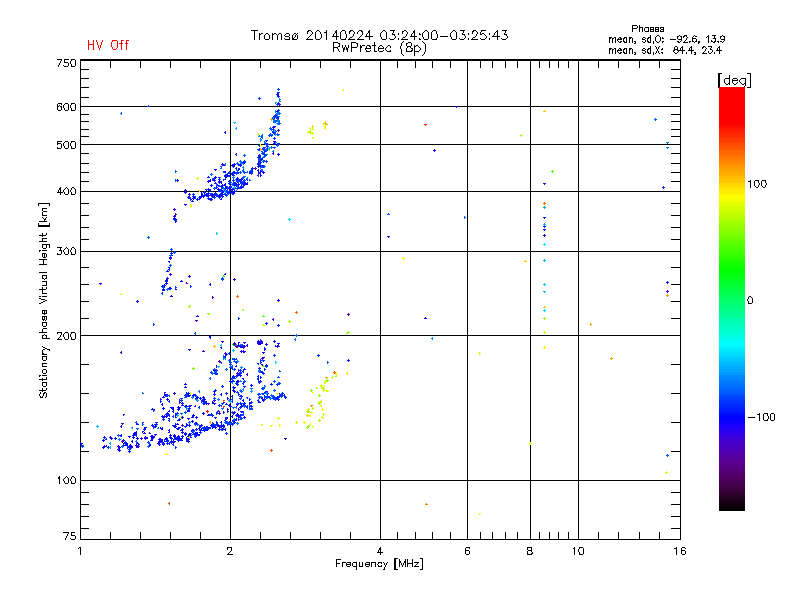800x600 pixels.
Task: Click the 'Frequency [MHz]' axis title
Action: pyautogui.click(x=379, y=564)
